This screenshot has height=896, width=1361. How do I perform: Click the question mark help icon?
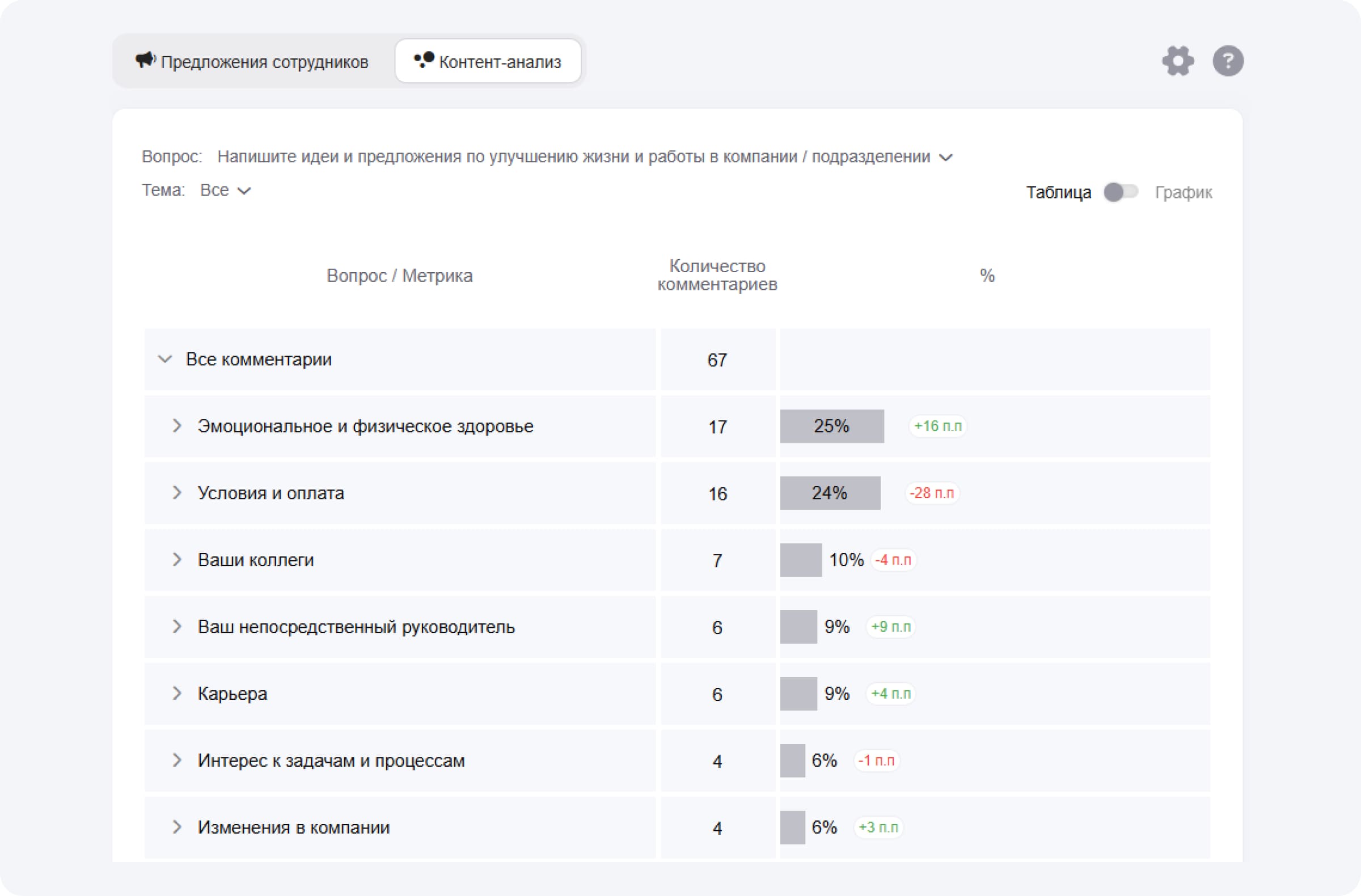[1227, 61]
